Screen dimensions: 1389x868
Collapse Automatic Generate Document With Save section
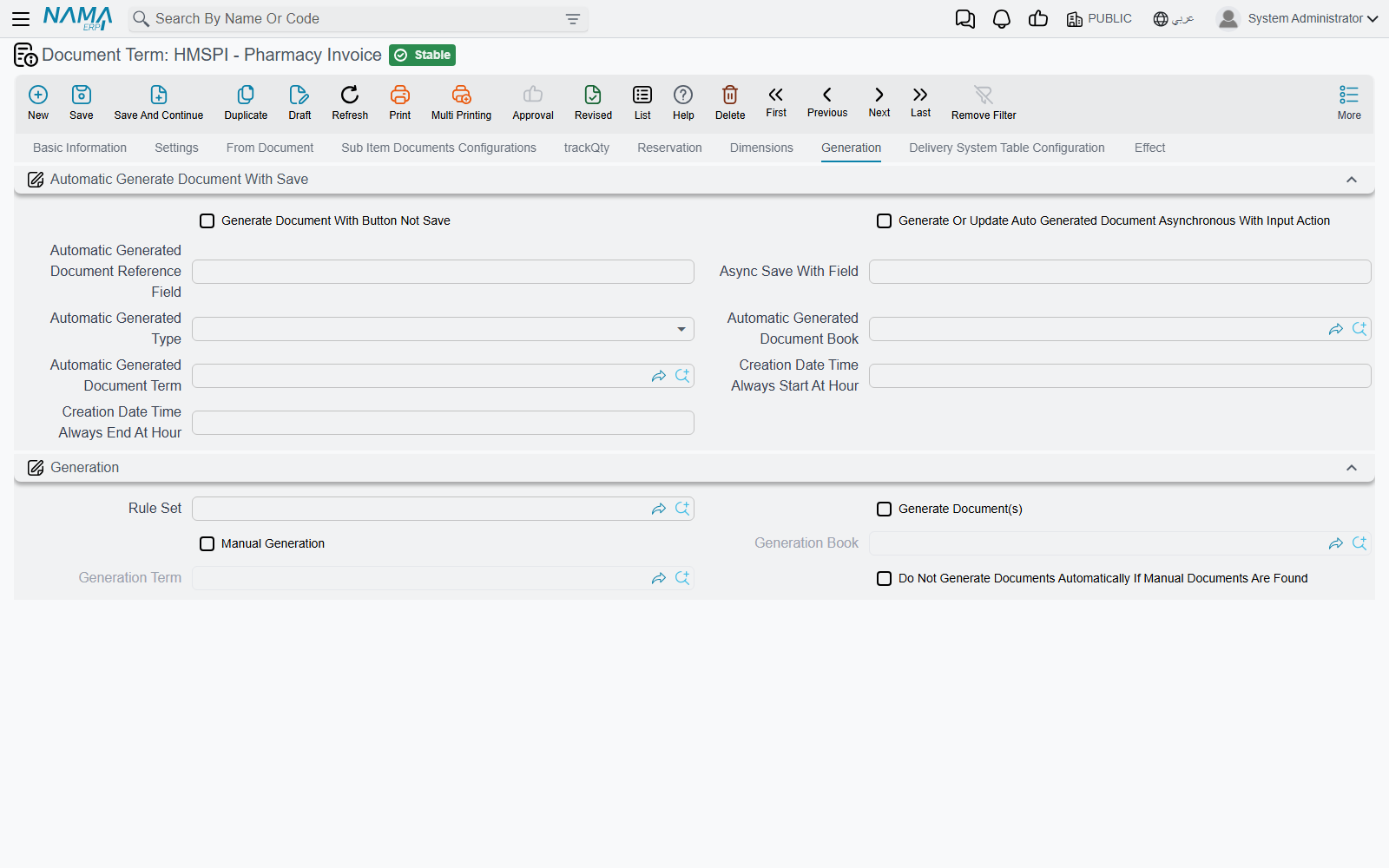tap(1352, 180)
